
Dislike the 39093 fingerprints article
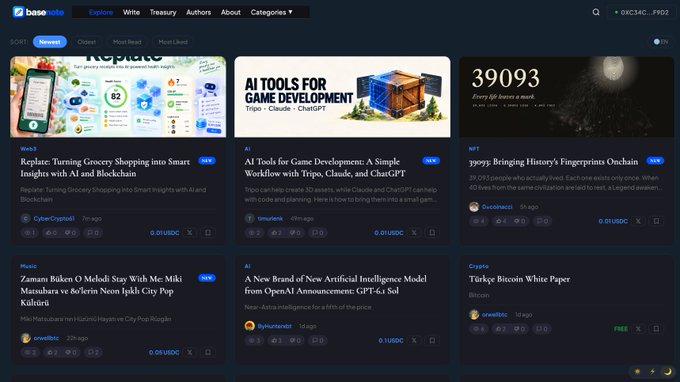point(520,221)
